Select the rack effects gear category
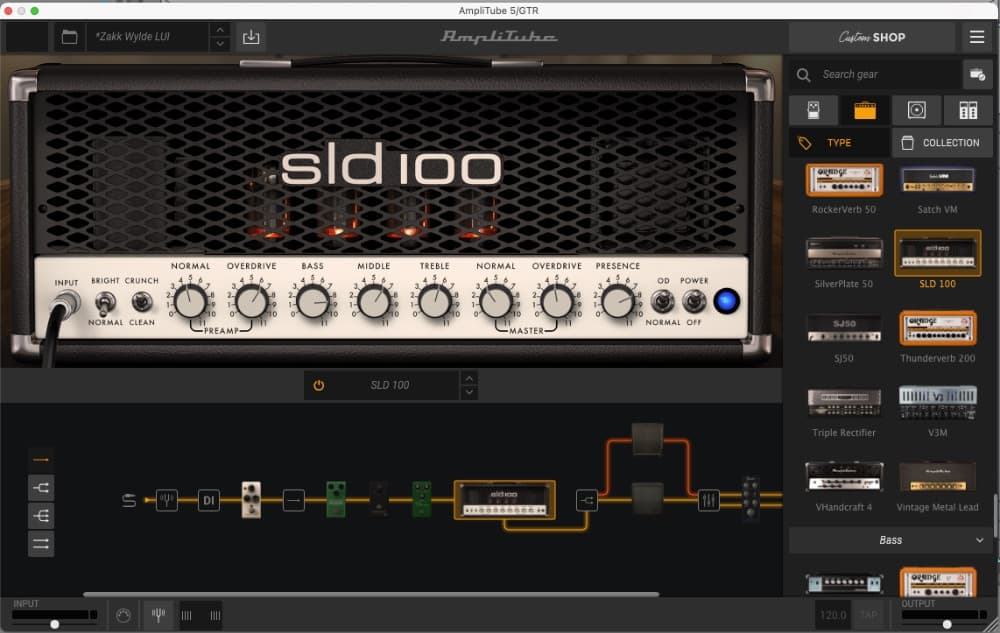The image size is (1000, 633). (967, 110)
